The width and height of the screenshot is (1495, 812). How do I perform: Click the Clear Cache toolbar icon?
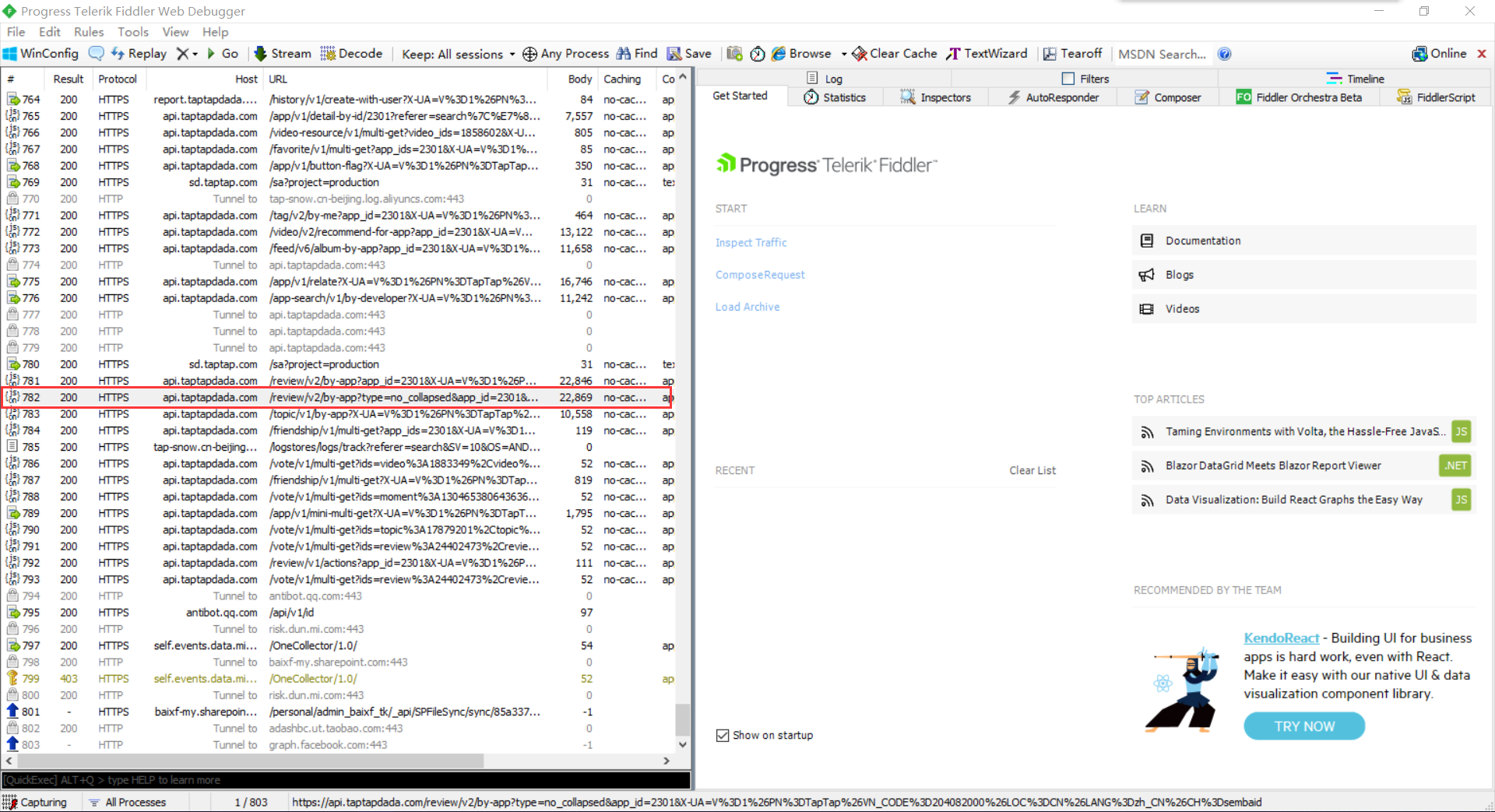click(x=860, y=54)
